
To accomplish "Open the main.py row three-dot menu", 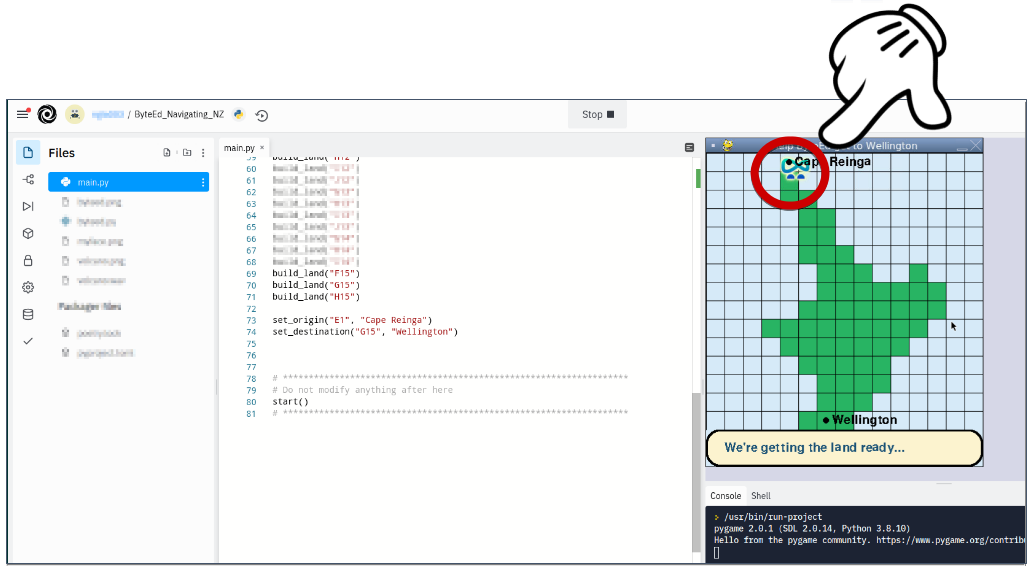I will tap(203, 182).
